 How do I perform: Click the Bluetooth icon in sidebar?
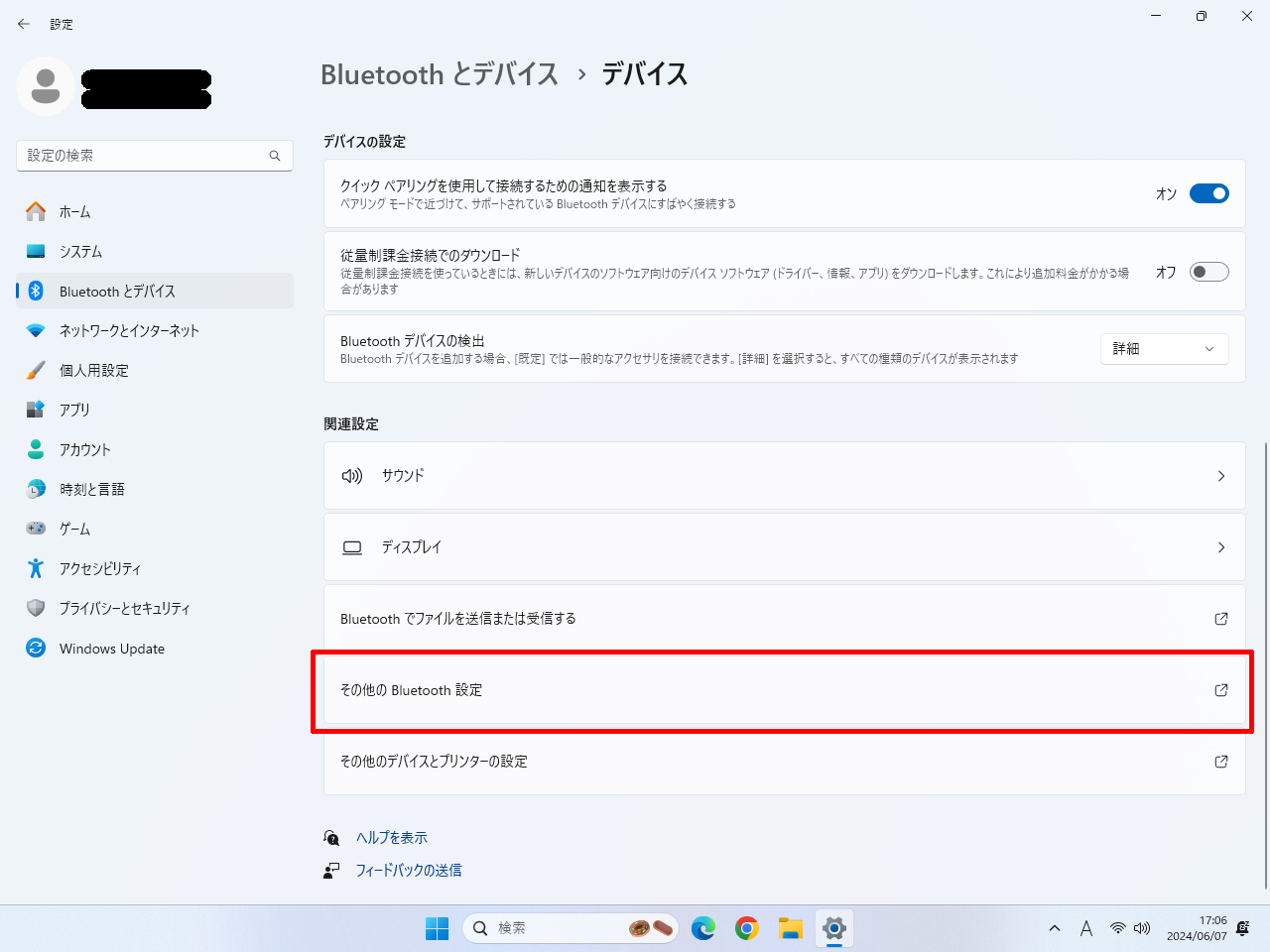click(x=36, y=291)
